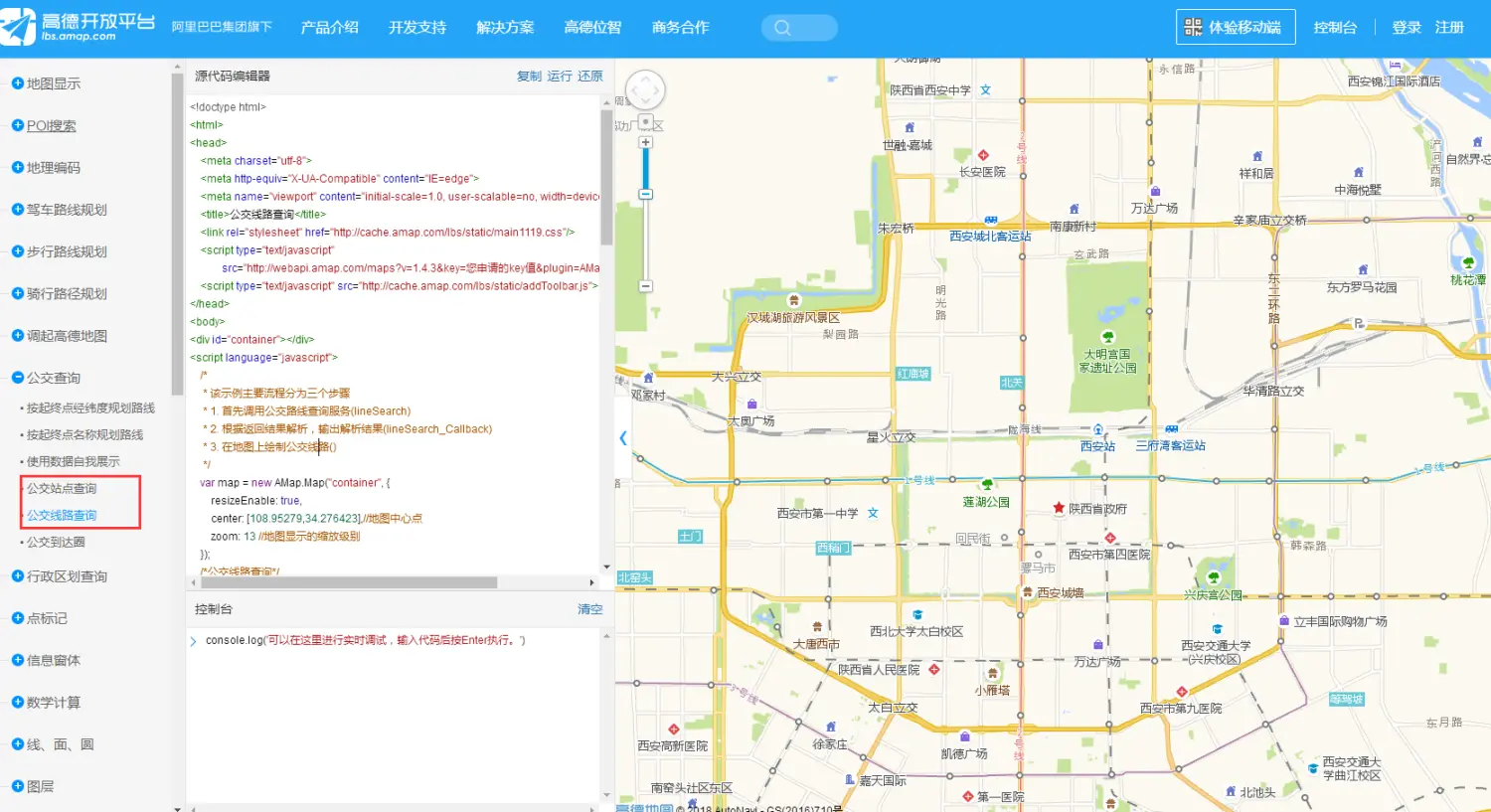Viewport: 1491px width, 812px height.
Task: Collapse editor with blue left arrow
Action: point(623,437)
